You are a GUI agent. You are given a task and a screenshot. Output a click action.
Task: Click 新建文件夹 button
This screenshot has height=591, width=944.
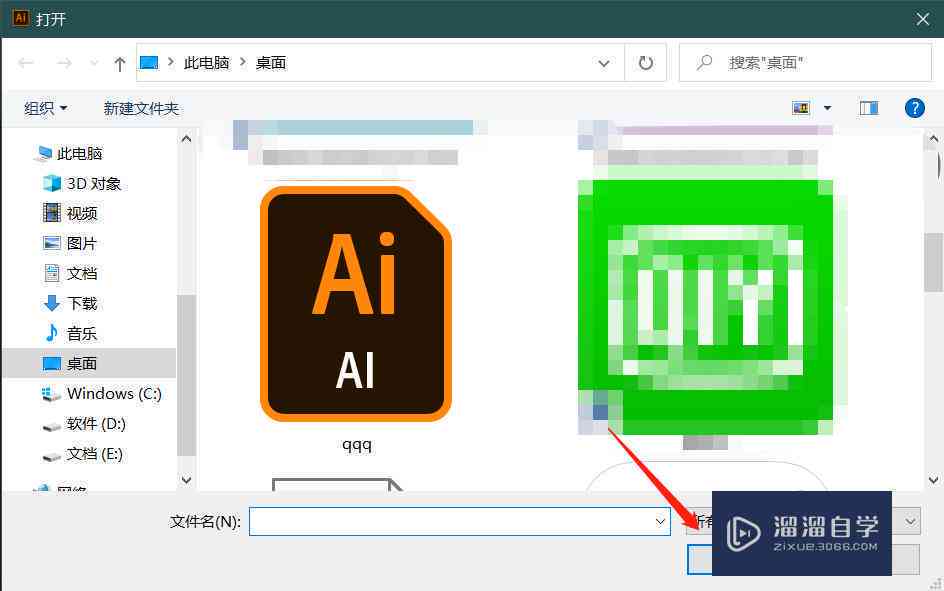click(x=141, y=108)
